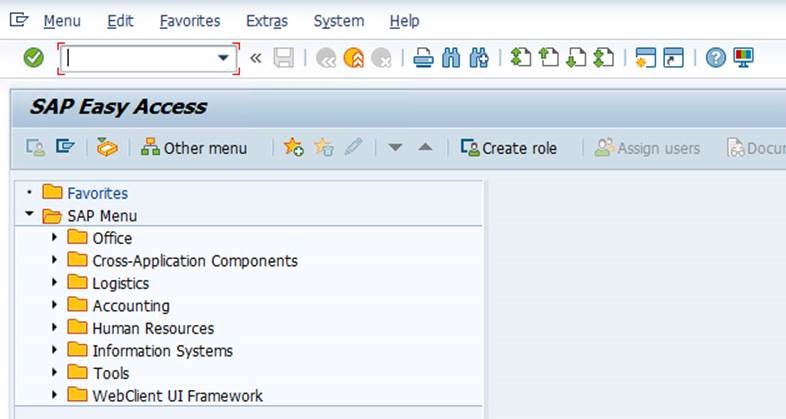This screenshot has height=419, width=786.
Task: Click Move Favorites Down triangle
Action: tap(396, 147)
